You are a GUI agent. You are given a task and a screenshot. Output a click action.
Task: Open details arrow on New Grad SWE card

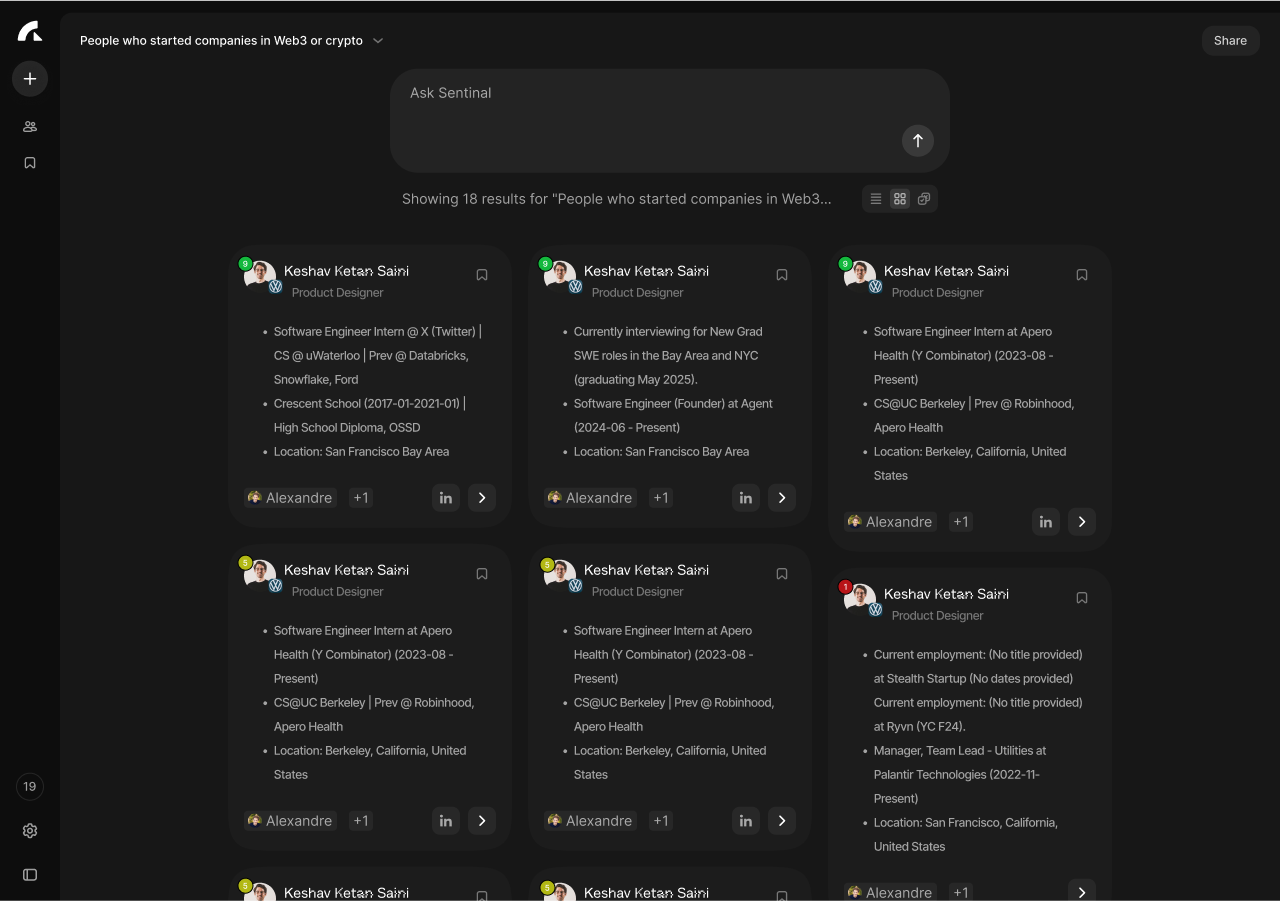click(x=782, y=498)
